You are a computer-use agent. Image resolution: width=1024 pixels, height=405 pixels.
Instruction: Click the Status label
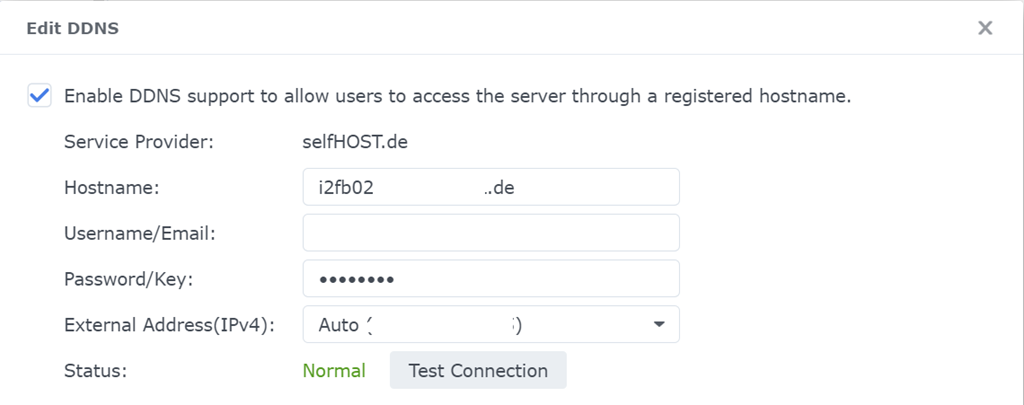click(95, 371)
